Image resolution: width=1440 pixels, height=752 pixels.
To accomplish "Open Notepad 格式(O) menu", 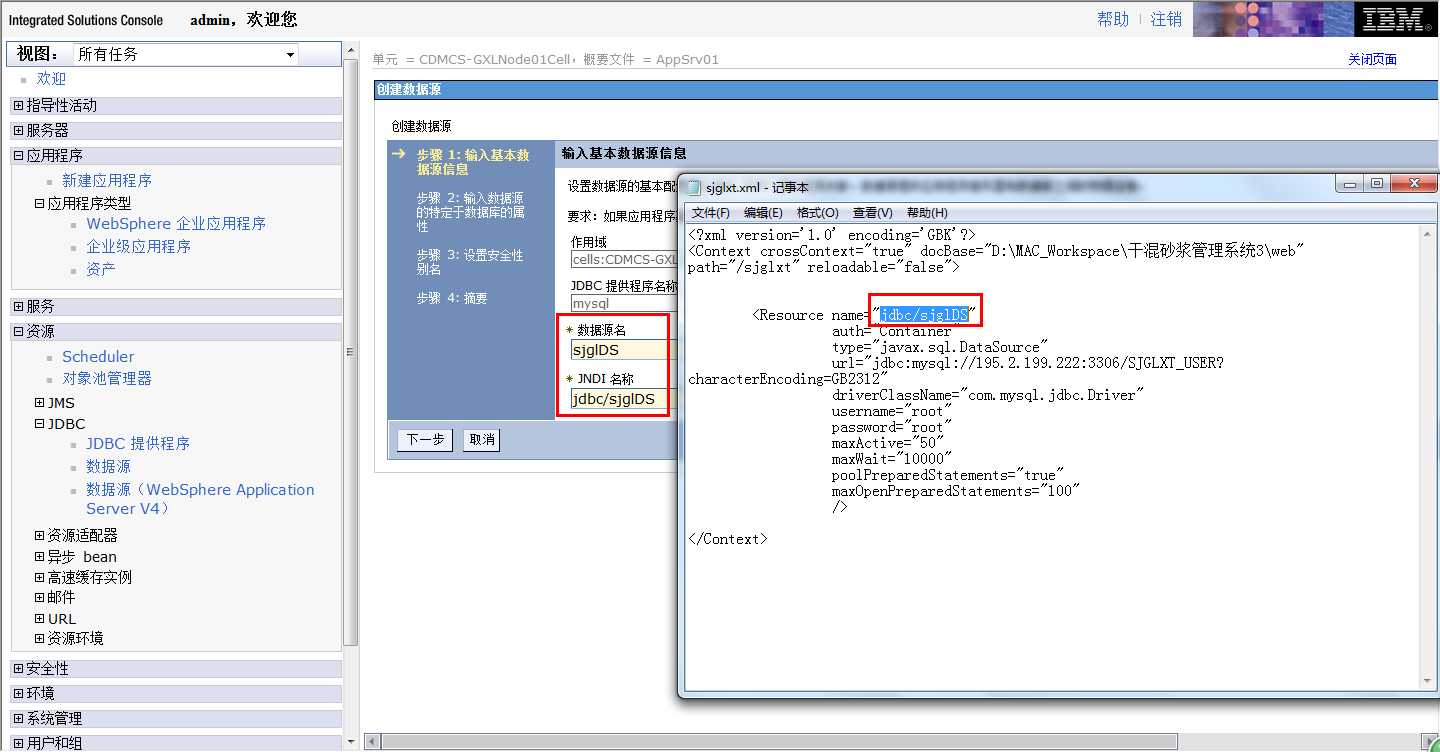I will 817,213.
